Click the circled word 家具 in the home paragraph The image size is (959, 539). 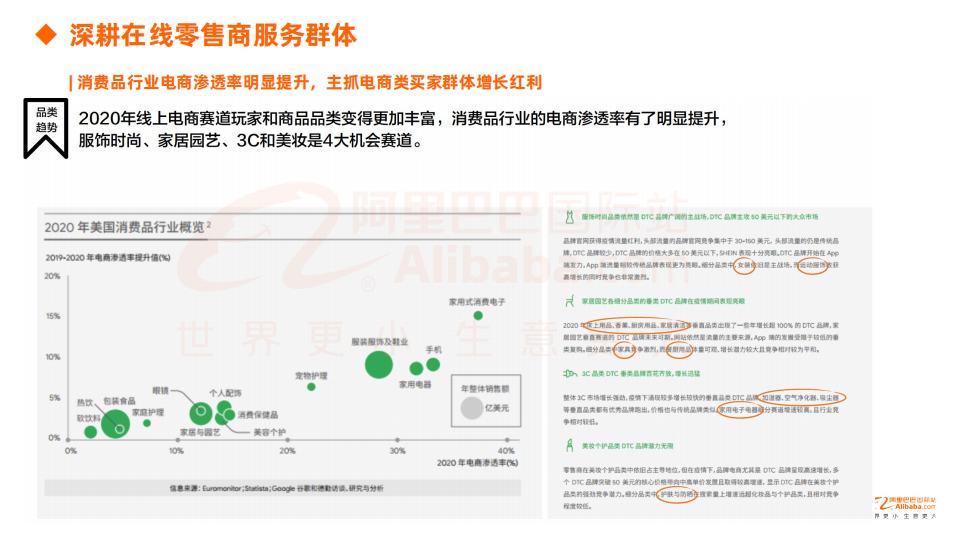pos(624,349)
